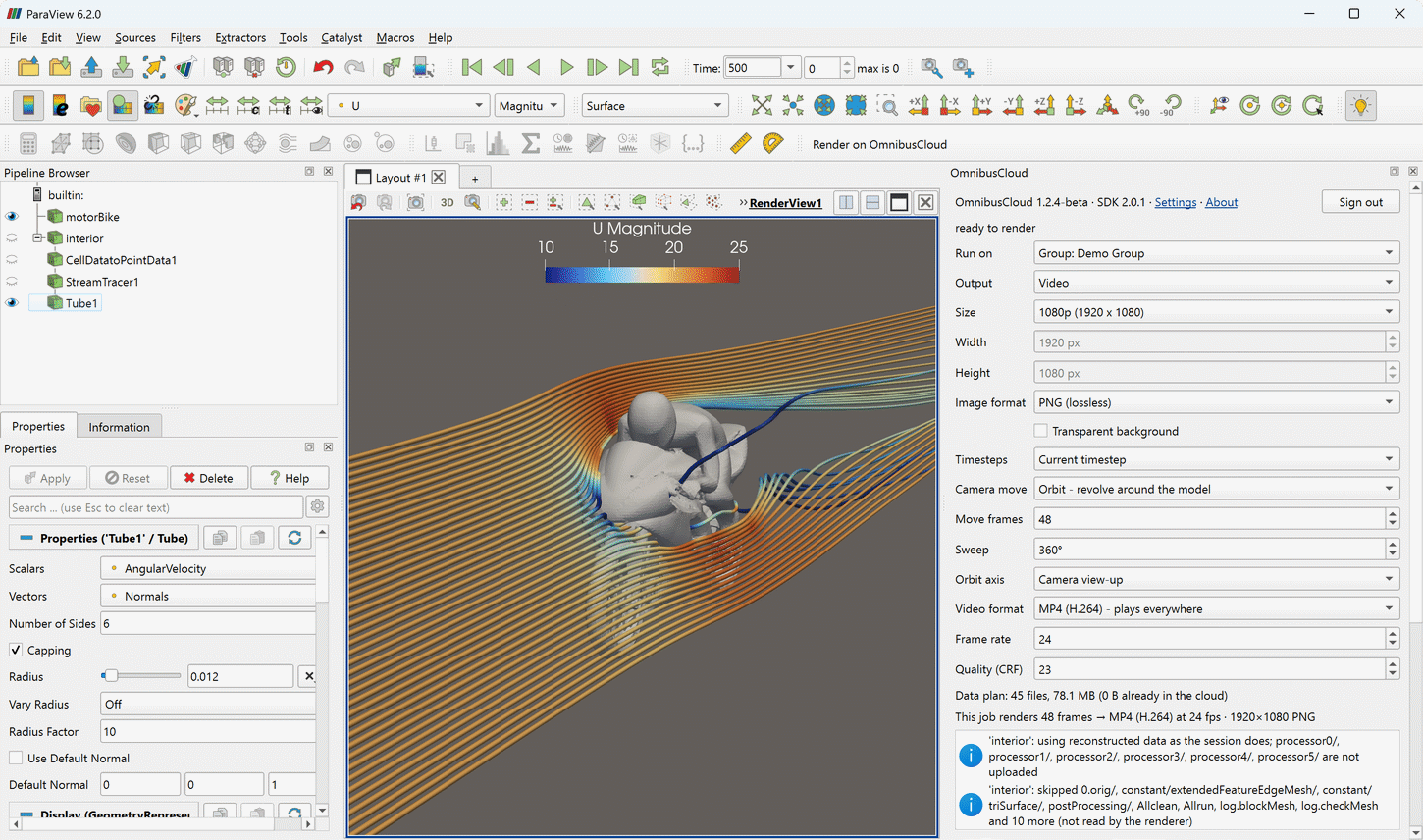
Task: Adjust the Radius slider
Action: pos(140,676)
